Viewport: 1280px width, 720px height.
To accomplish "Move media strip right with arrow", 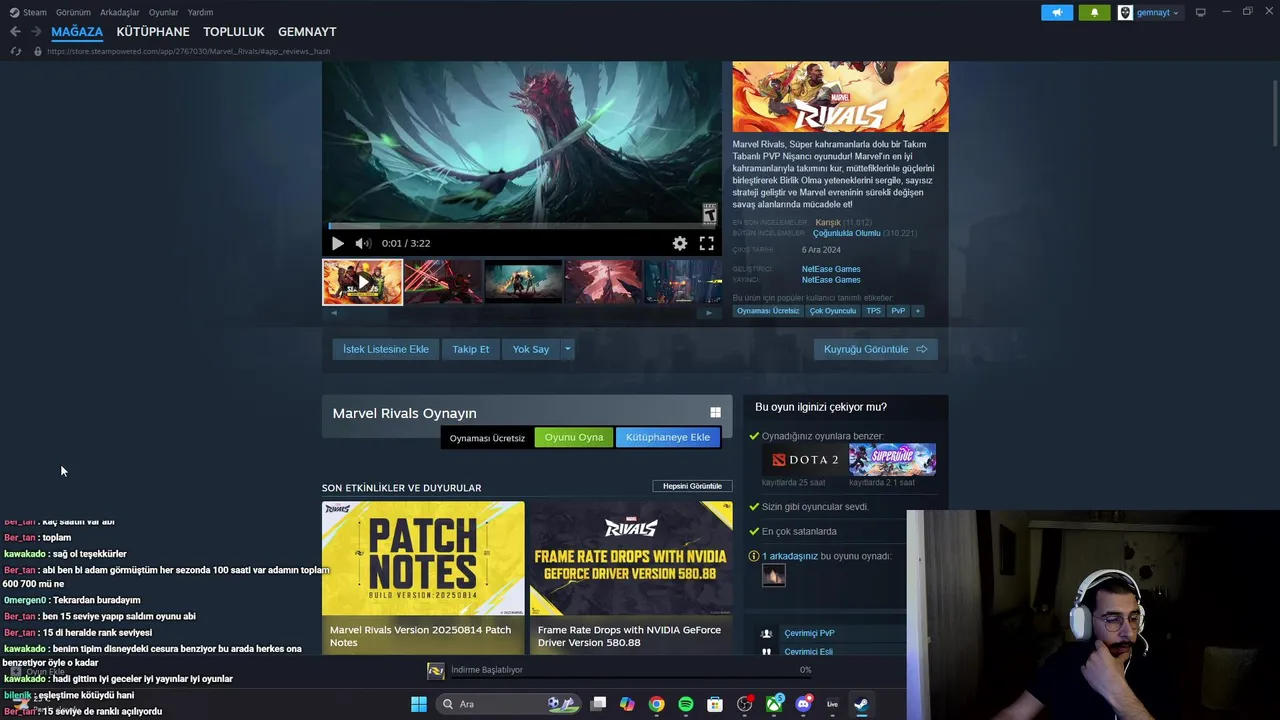I will point(709,312).
